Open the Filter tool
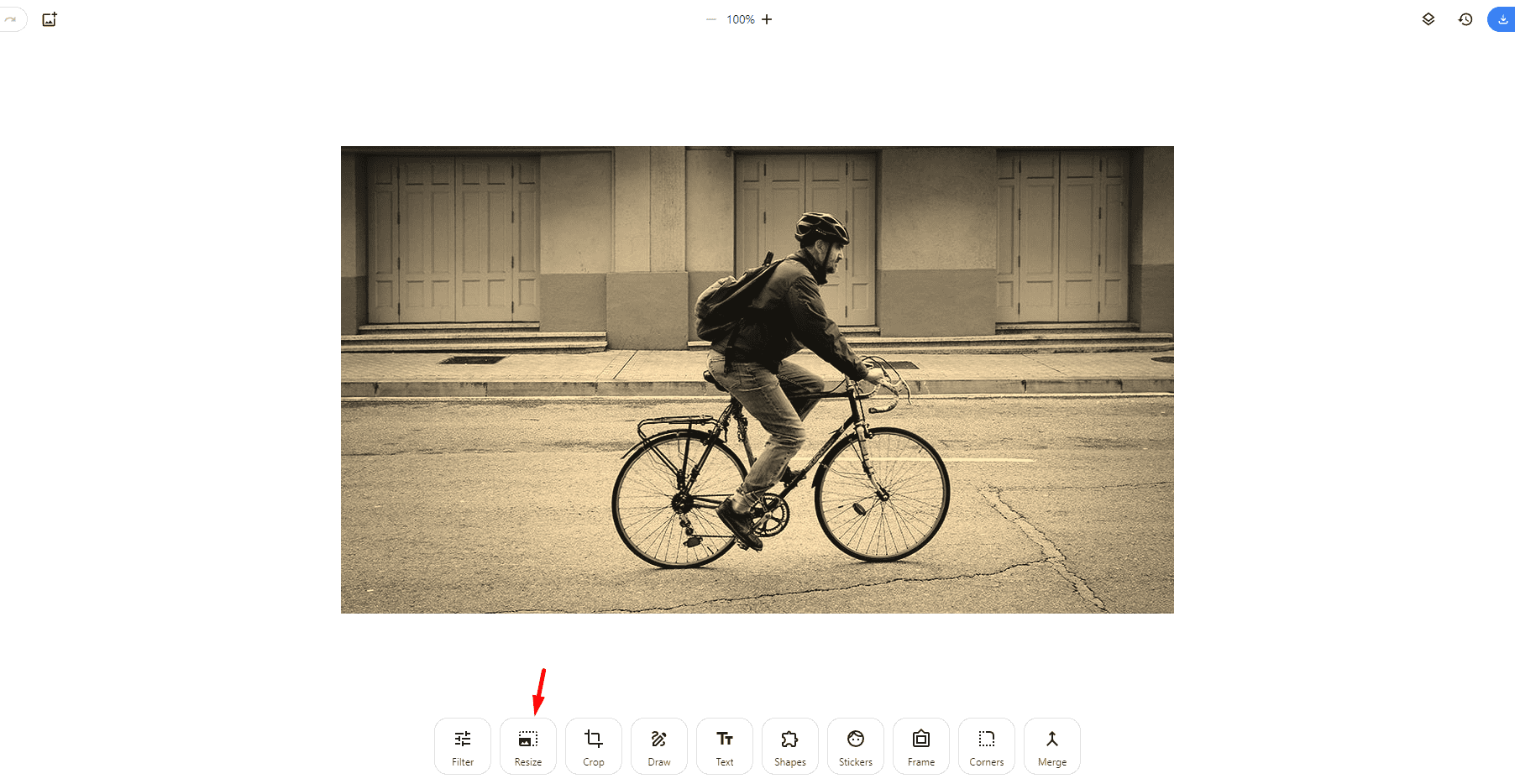Screen dimensions: 1515x784 [463, 746]
